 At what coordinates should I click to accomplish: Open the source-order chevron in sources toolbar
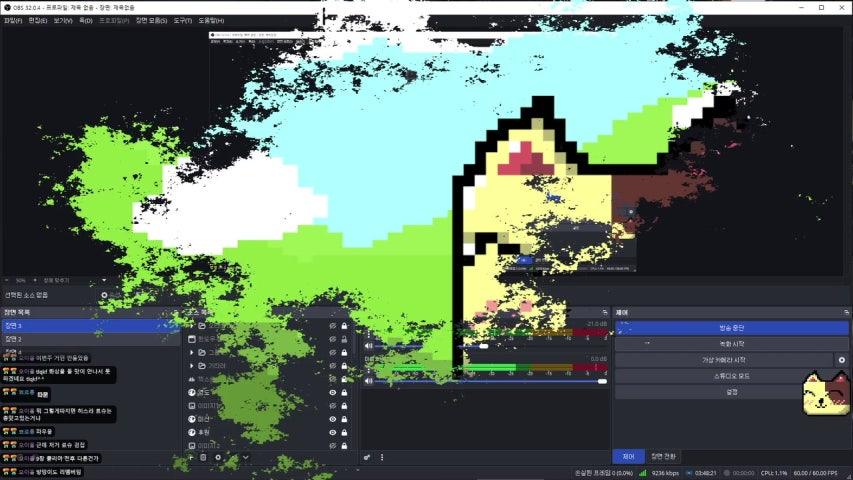coord(245,458)
